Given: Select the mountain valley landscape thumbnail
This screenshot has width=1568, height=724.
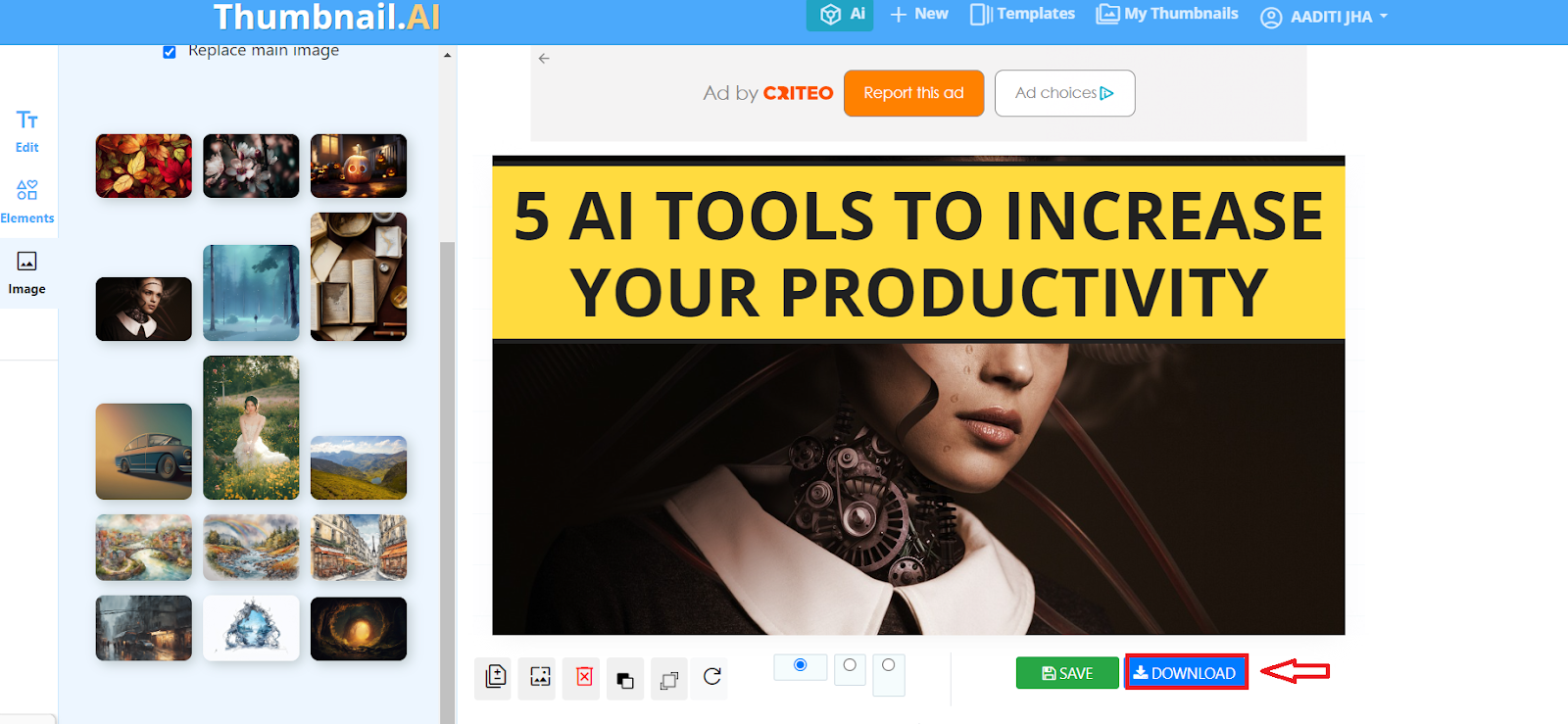Looking at the screenshot, I should click(x=359, y=468).
